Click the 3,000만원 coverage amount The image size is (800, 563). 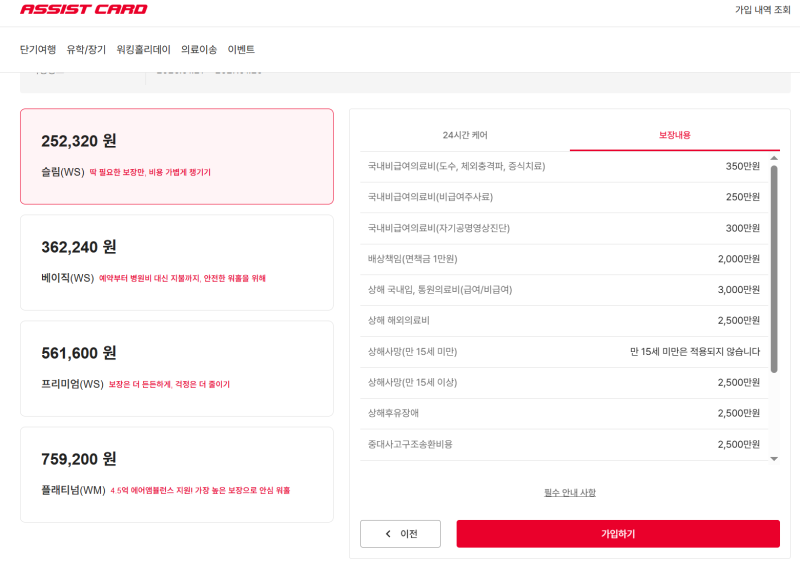pyautogui.click(x=739, y=290)
